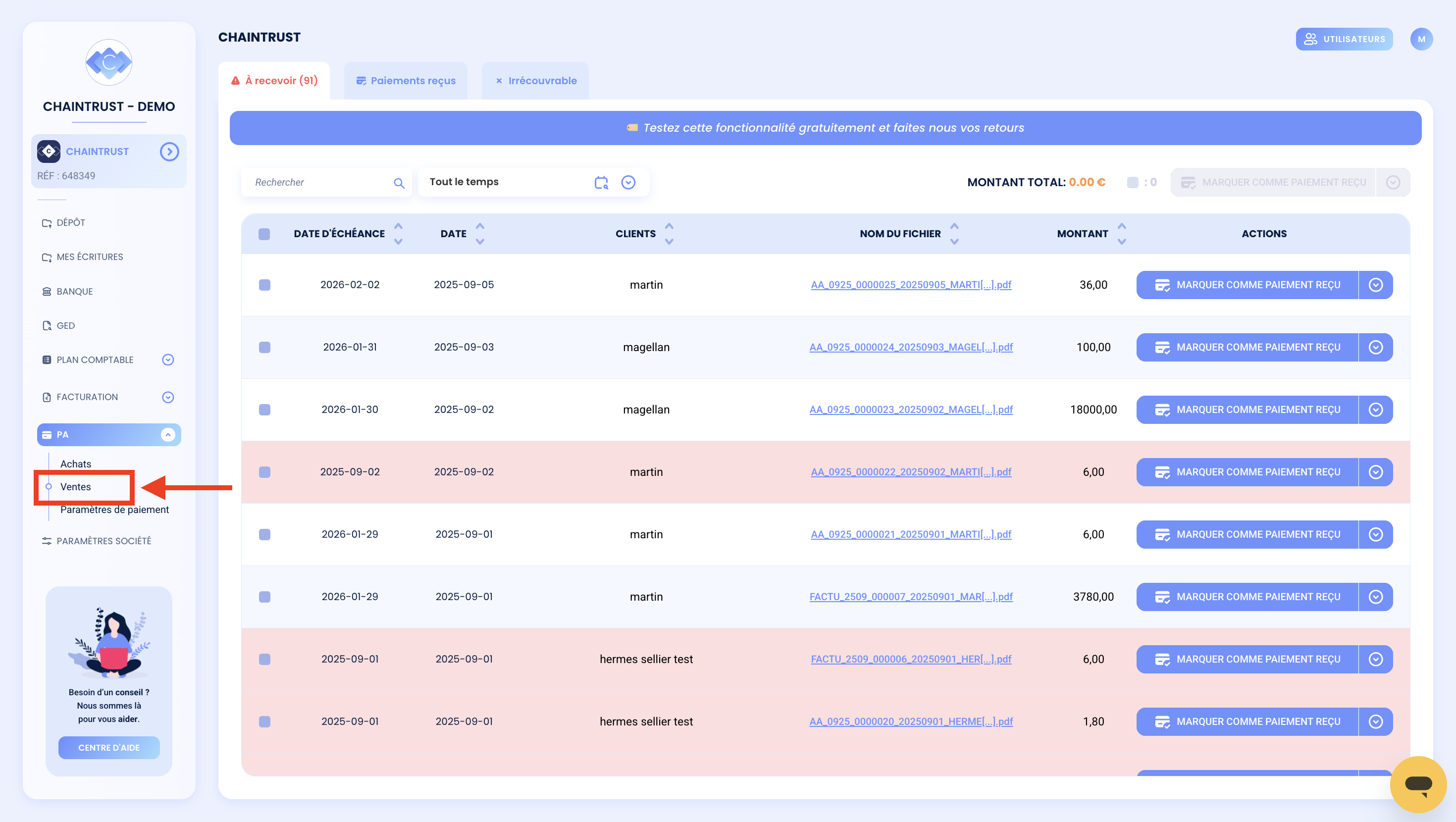Expand the Facturation menu chevron
Image resolution: width=1456 pixels, height=822 pixels.
(x=168, y=398)
